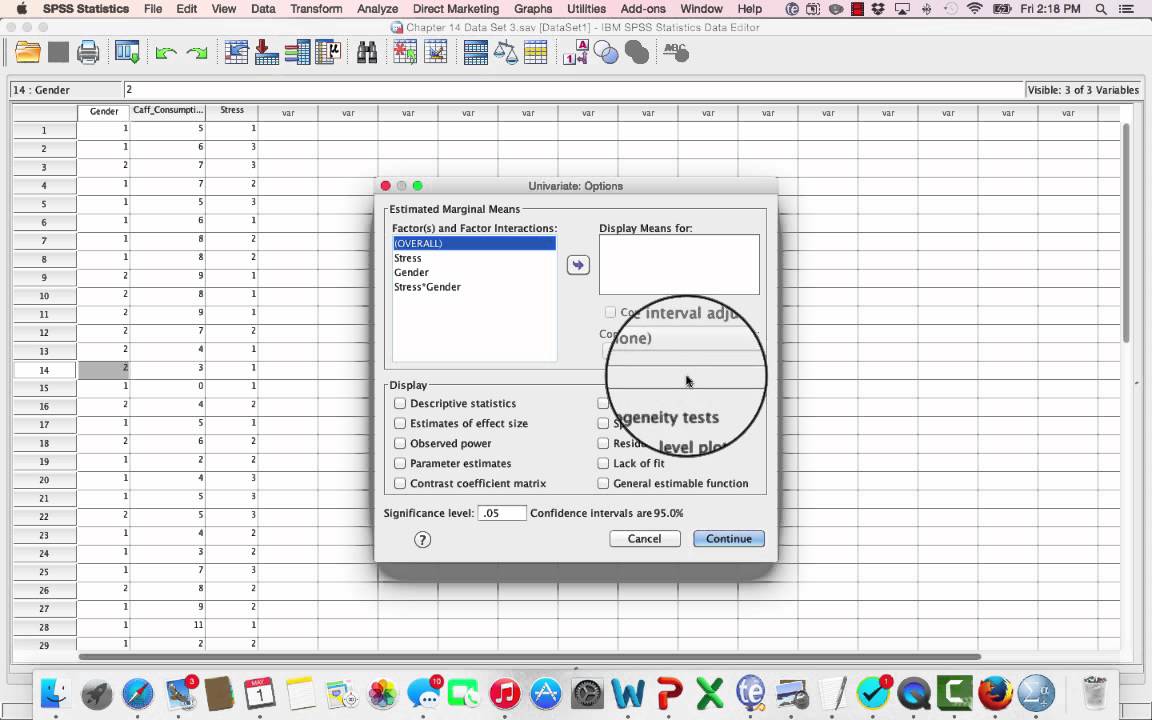Click the Cancel button in Options dialog

pyautogui.click(x=644, y=539)
